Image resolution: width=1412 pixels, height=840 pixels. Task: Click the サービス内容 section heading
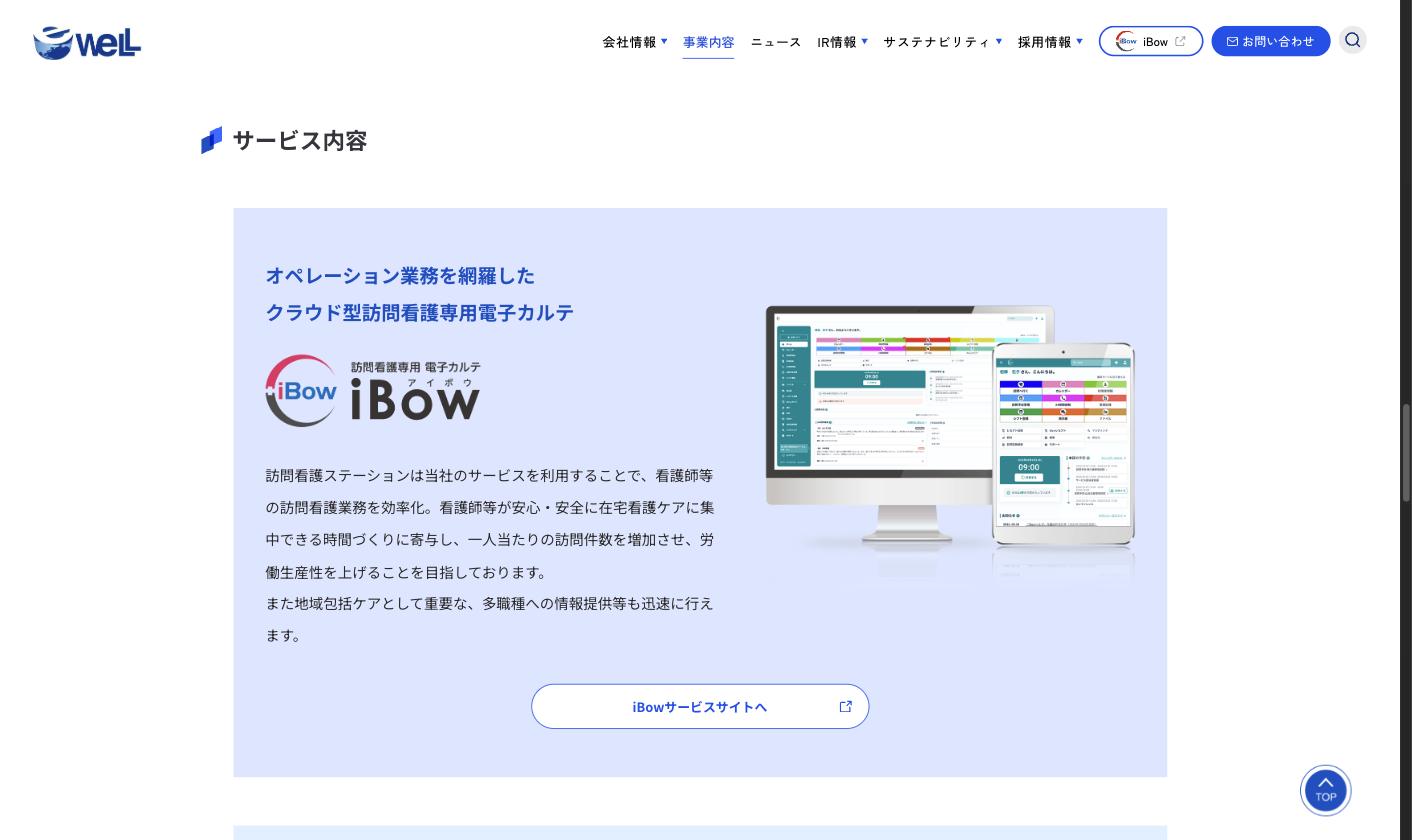(x=300, y=141)
